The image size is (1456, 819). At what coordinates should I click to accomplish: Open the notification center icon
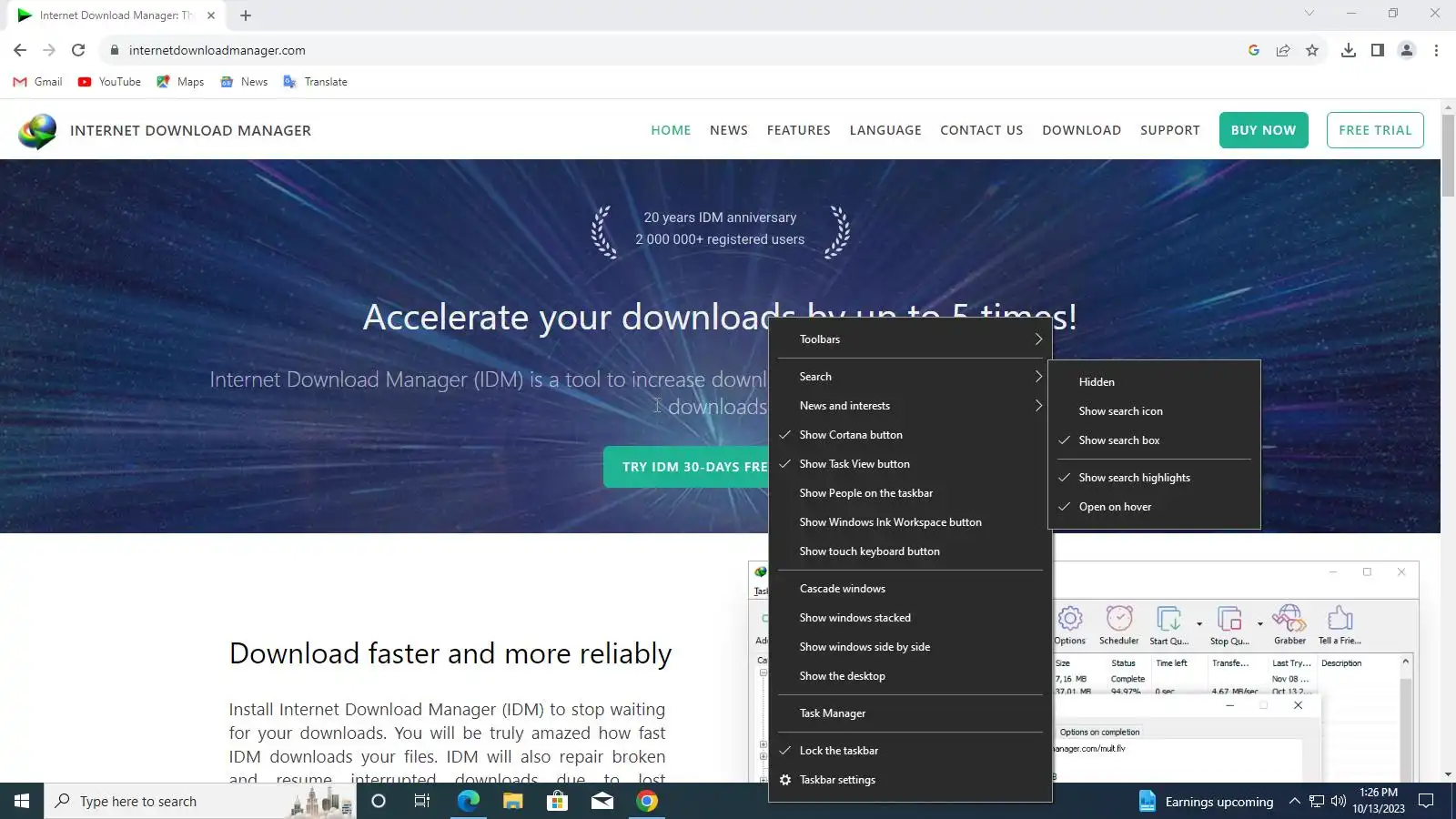(1426, 801)
